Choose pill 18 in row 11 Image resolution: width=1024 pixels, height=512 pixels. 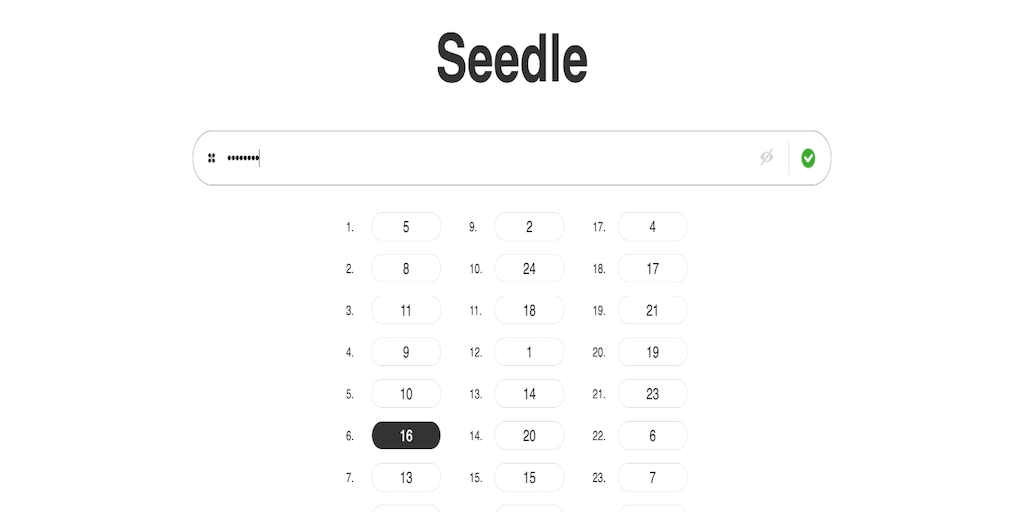coord(529,311)
